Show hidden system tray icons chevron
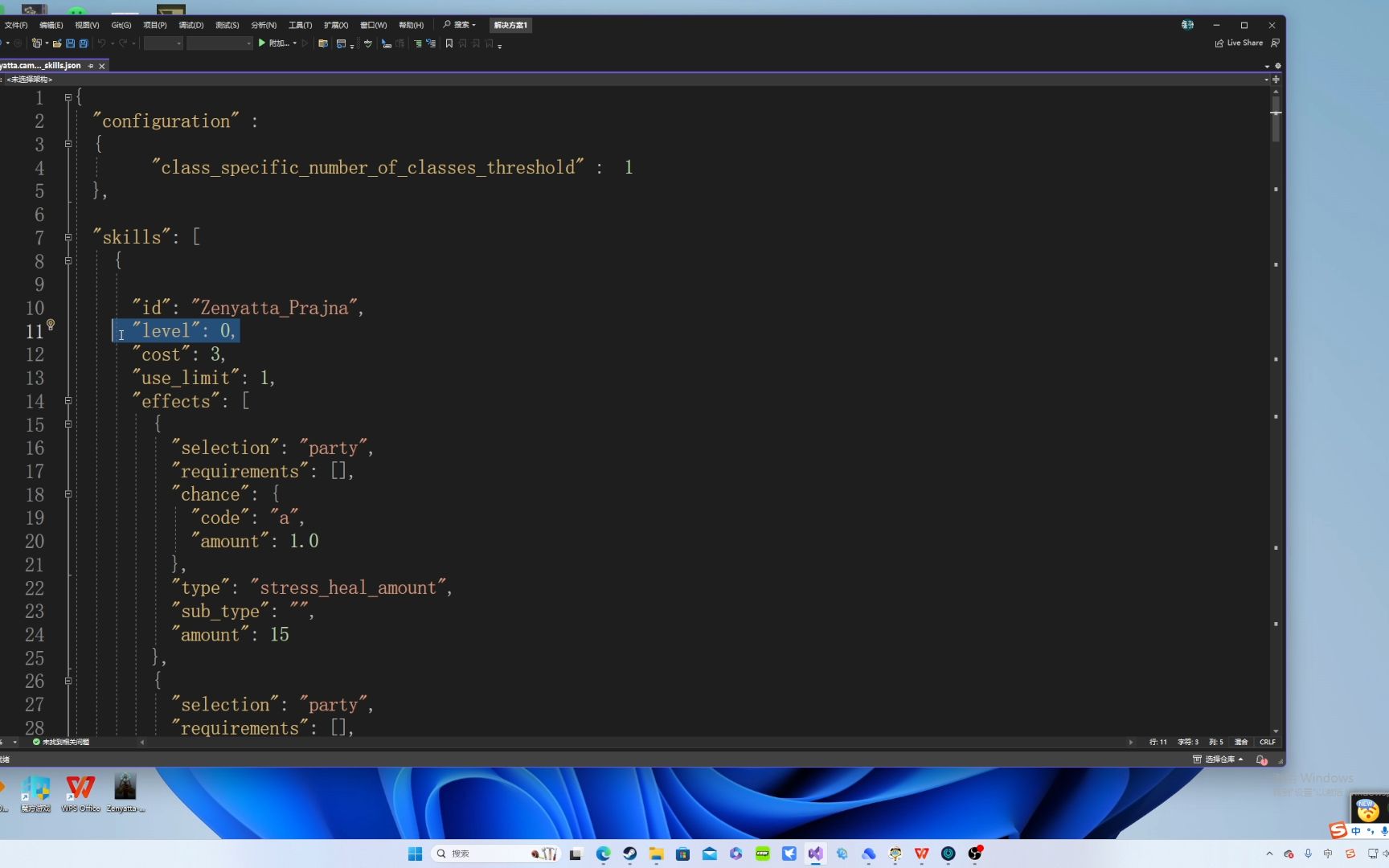The width and height of the screenshot is (1389, 868). coord(1269,854)
